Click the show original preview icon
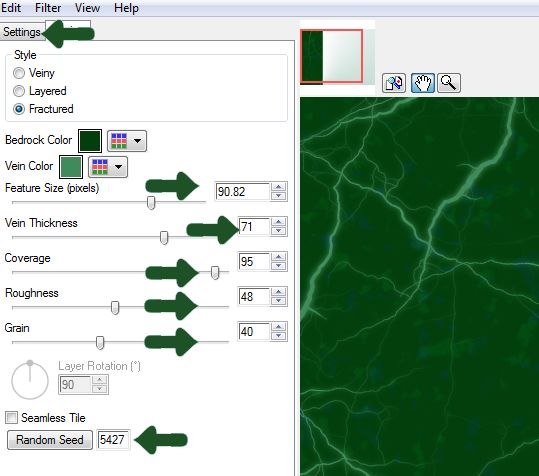This screenshot has width=539, height=476. click(394, 83)
